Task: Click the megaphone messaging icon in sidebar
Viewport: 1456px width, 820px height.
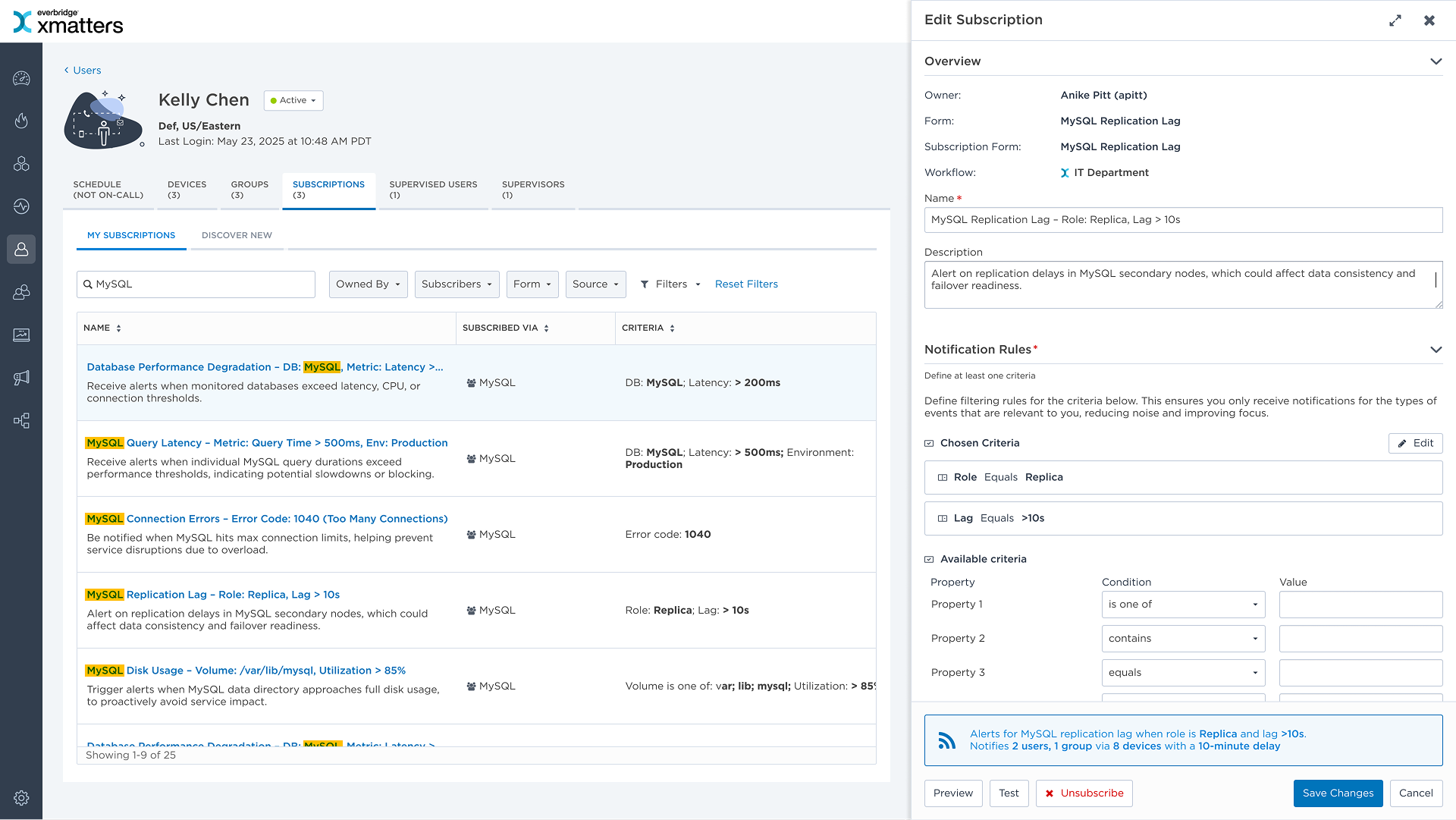Action: (x=21, y=378)
